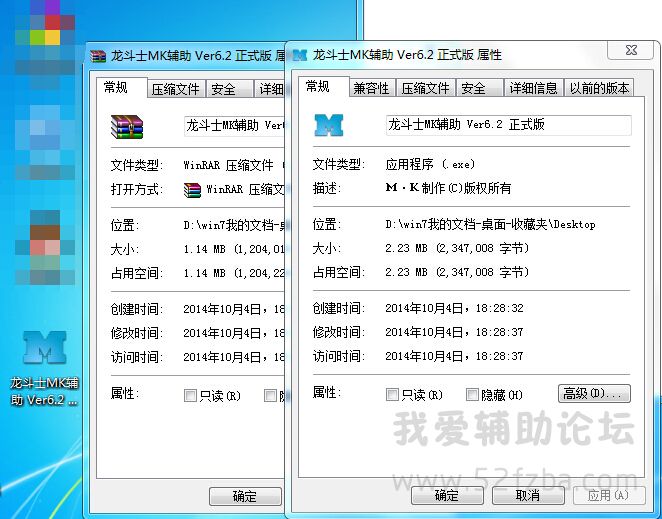This screenshot has width=662, height=519.
Task: Click M·K 制作 (C)版权所有 description text
Action: coord(448,188)
